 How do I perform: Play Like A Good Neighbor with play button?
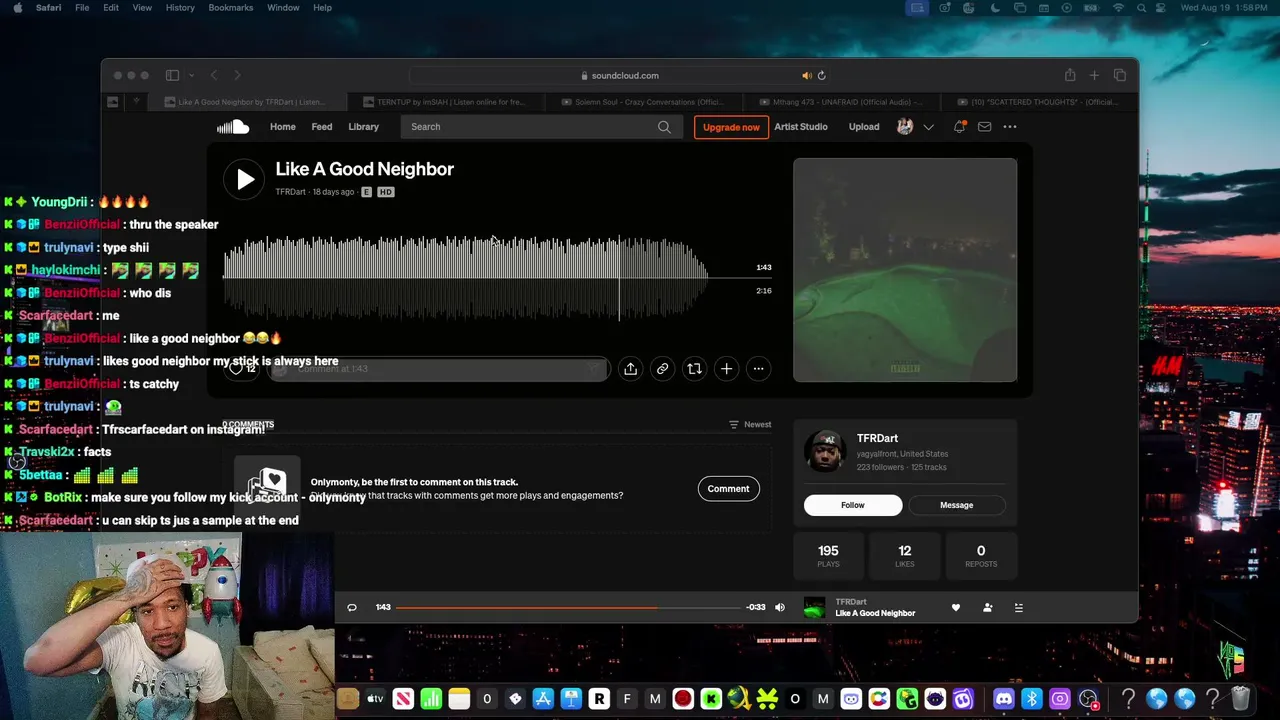coord(245,180)
